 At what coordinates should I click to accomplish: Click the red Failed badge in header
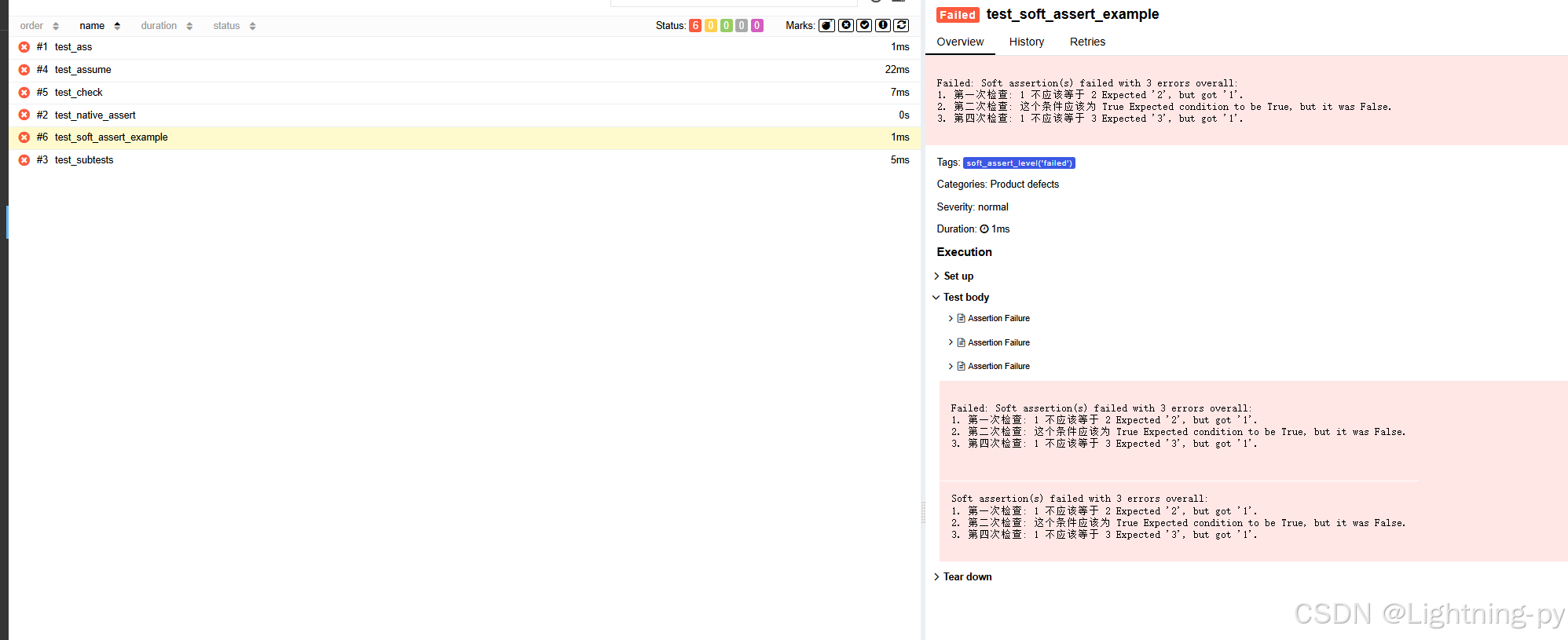[958, 15]
